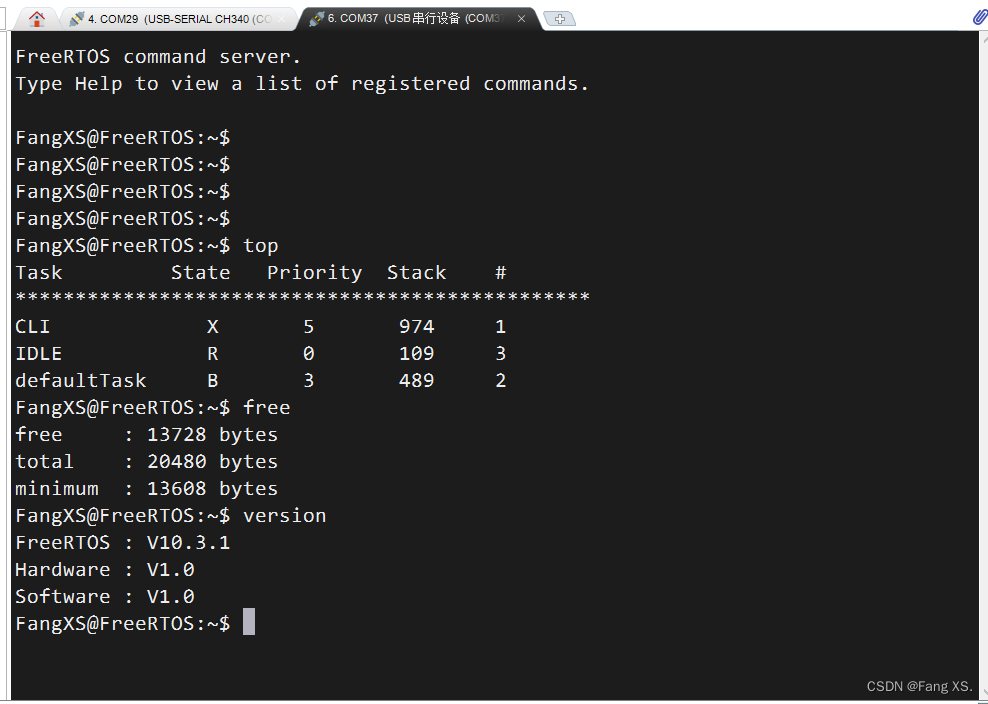Viewport: 988px width, 704px height.
Task: Click the '13728 bytes' free memory value
Action: [x=208, y=434]
